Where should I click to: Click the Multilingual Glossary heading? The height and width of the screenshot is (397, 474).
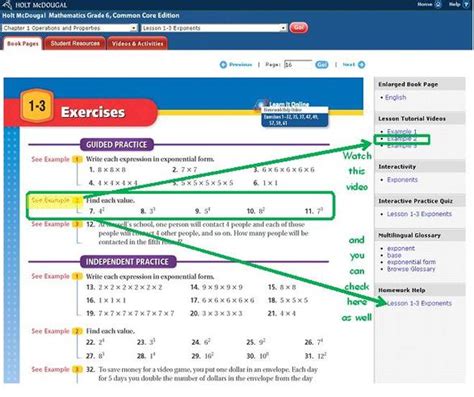point(409,235)
